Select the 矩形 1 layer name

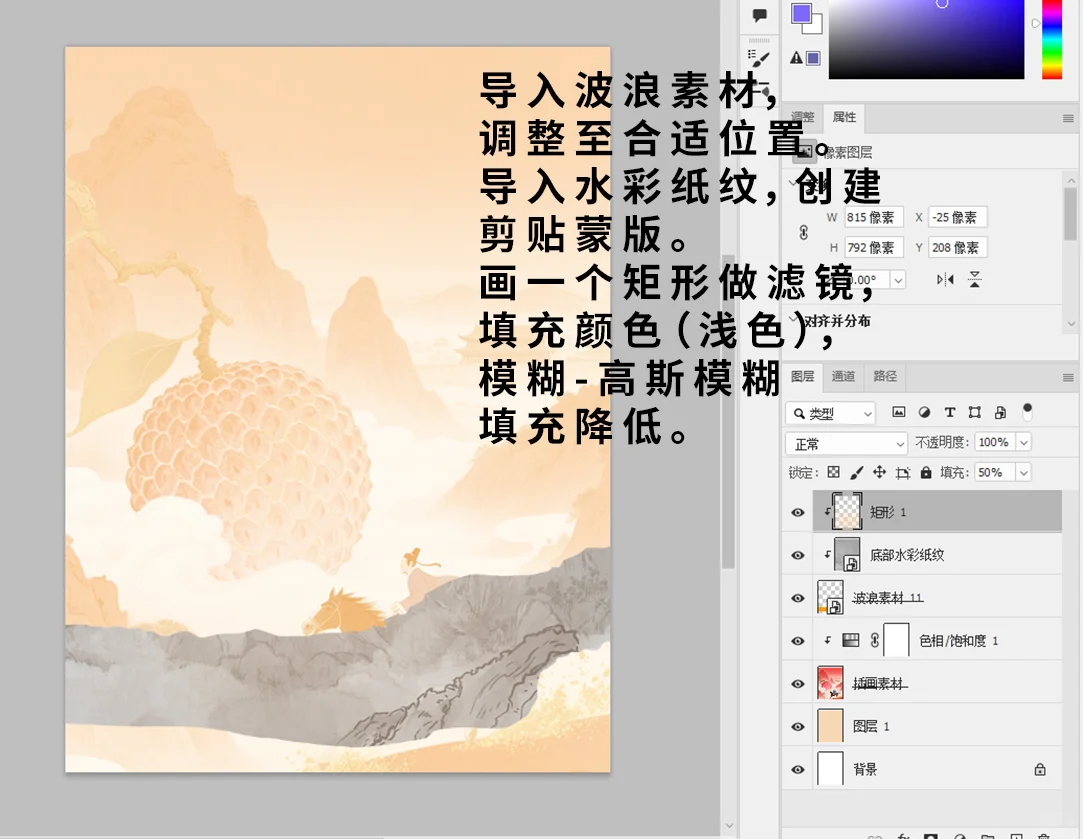tap(888, 512)
